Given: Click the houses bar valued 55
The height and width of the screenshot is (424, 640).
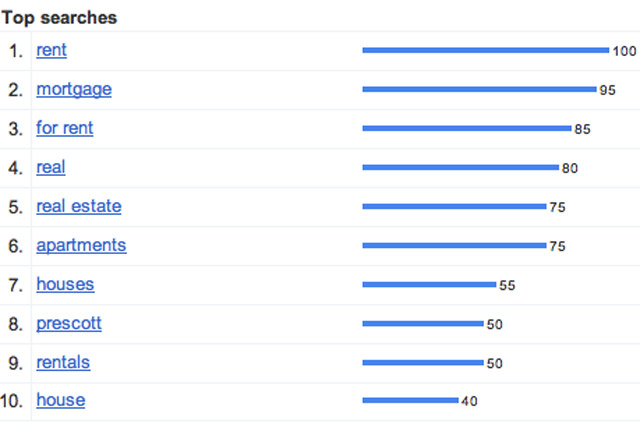Looking at the screenshot, I should tap(429, 284).
